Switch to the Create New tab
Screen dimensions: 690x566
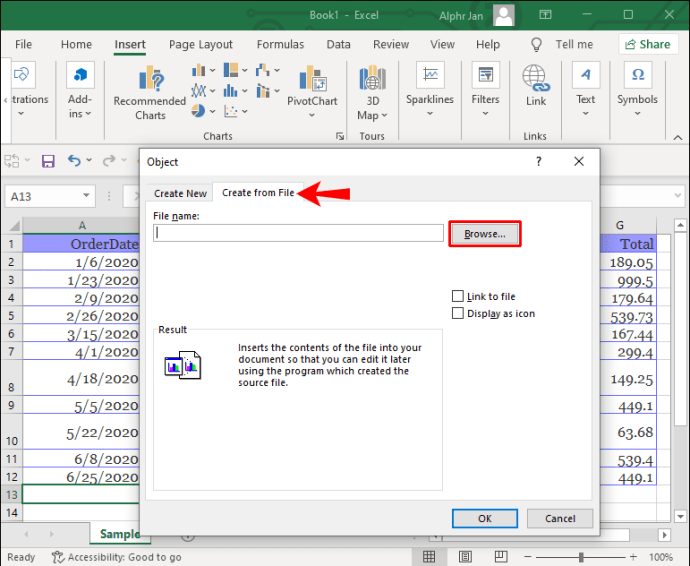coord(180,193)
